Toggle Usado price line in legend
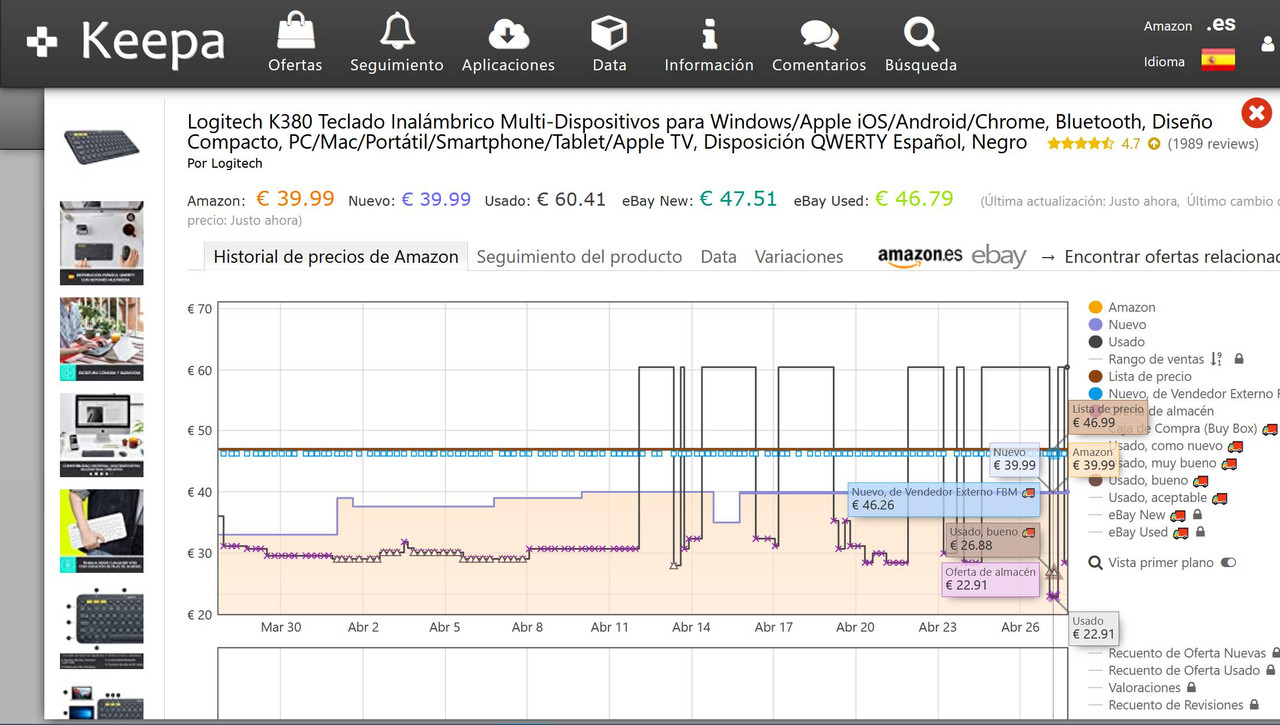1280x725 pixels. pyautogui.click(x=1117, y=342)
